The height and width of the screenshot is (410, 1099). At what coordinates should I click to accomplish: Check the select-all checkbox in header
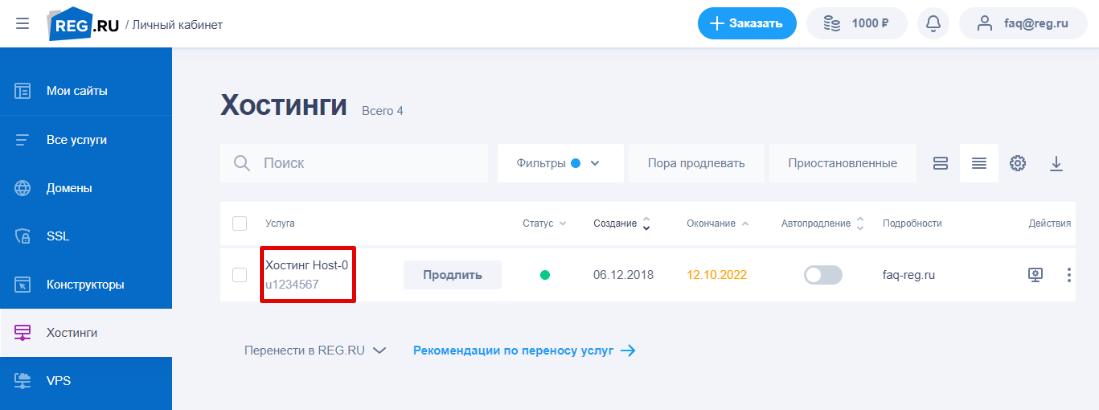(240, 224)
